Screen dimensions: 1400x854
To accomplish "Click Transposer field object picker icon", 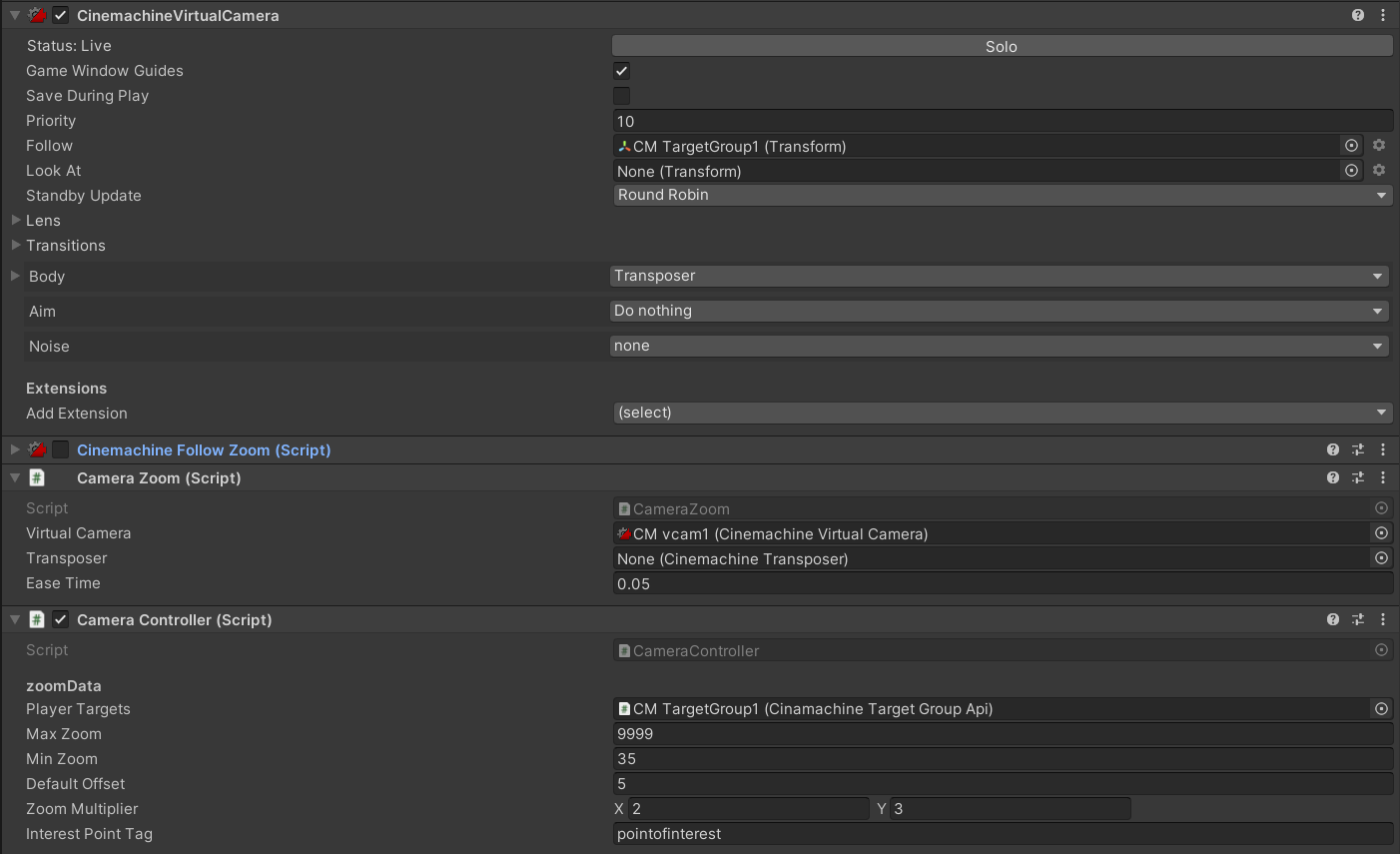I will pyautogui.click(x=1382, y=558).
